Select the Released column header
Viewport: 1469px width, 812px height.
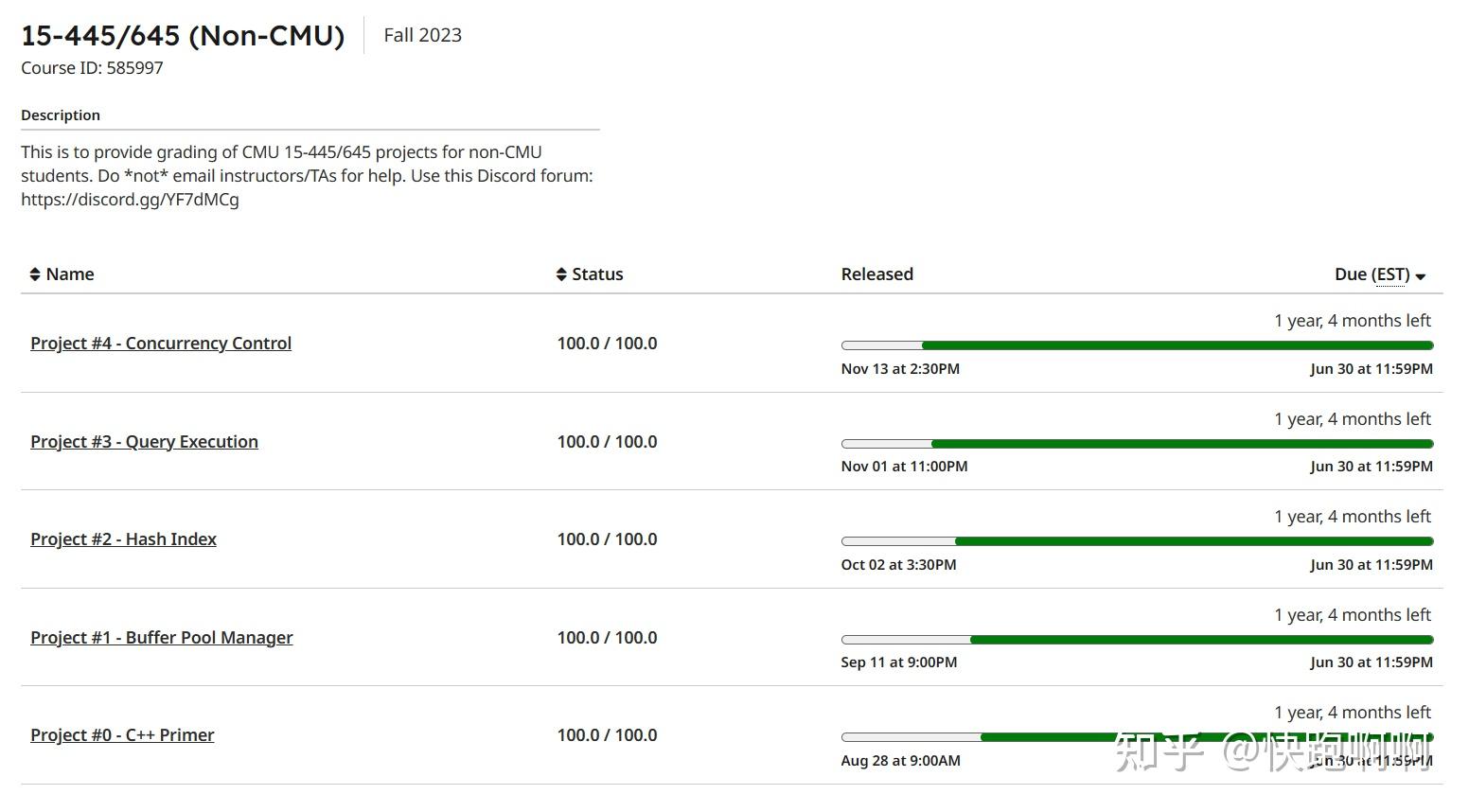[876, 274]
